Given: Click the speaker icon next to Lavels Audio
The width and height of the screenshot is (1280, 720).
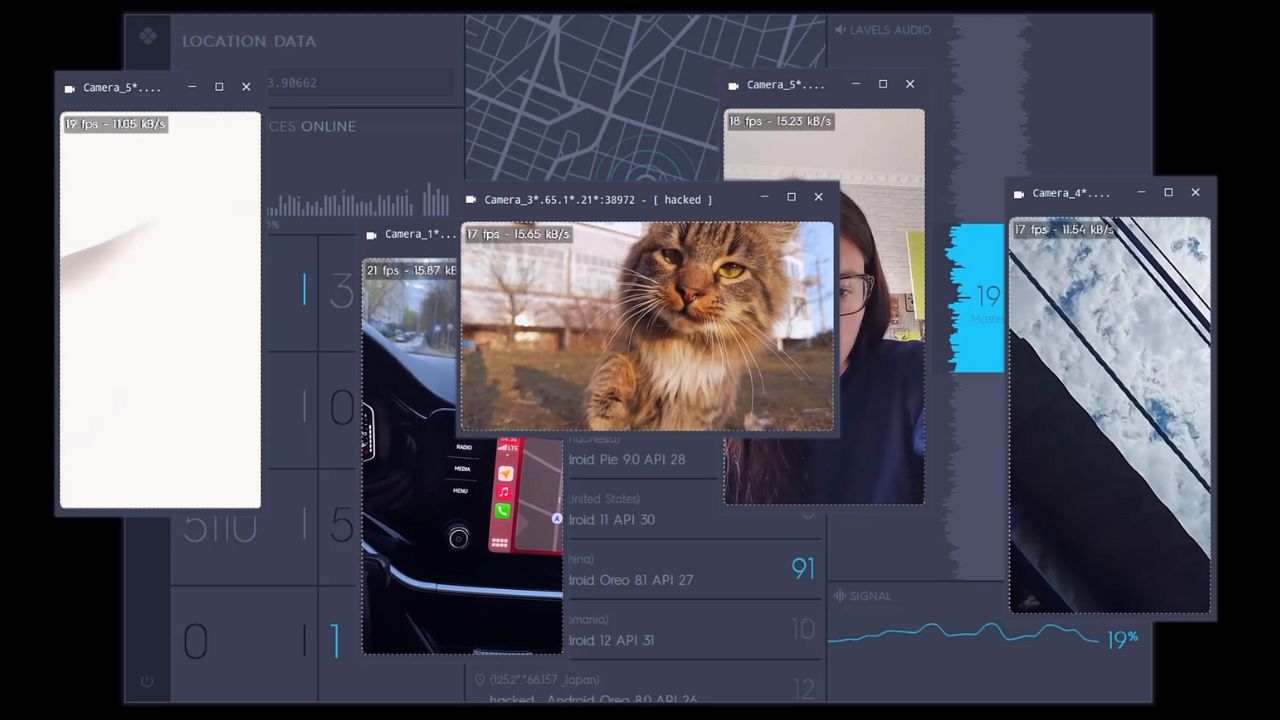Looking at the screenshot, I should (840, 30).
